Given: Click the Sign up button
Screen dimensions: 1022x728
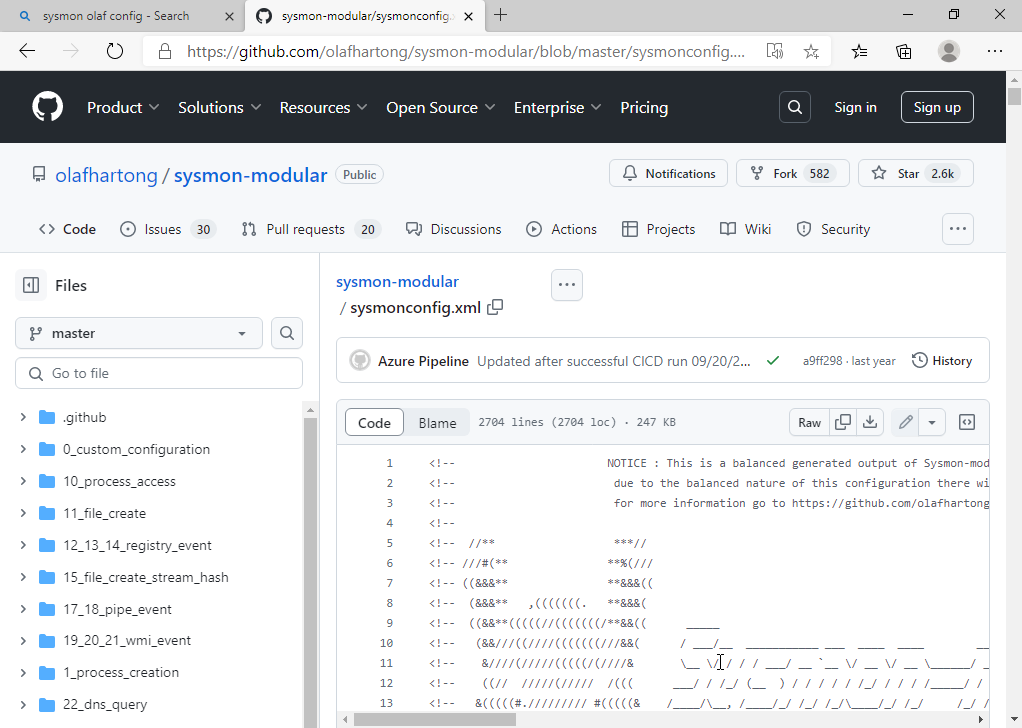Looking at the screenshot, I should point(937,107).
